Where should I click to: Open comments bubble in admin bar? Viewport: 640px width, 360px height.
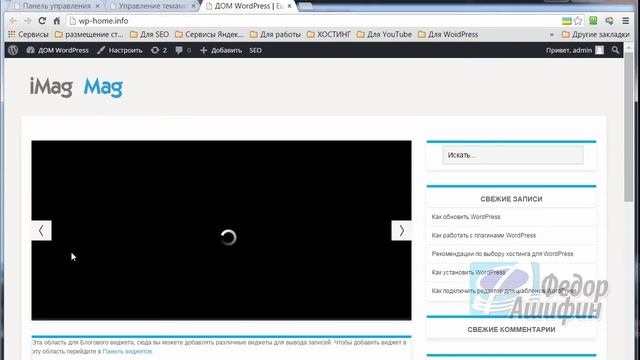[x=183, y=50]
